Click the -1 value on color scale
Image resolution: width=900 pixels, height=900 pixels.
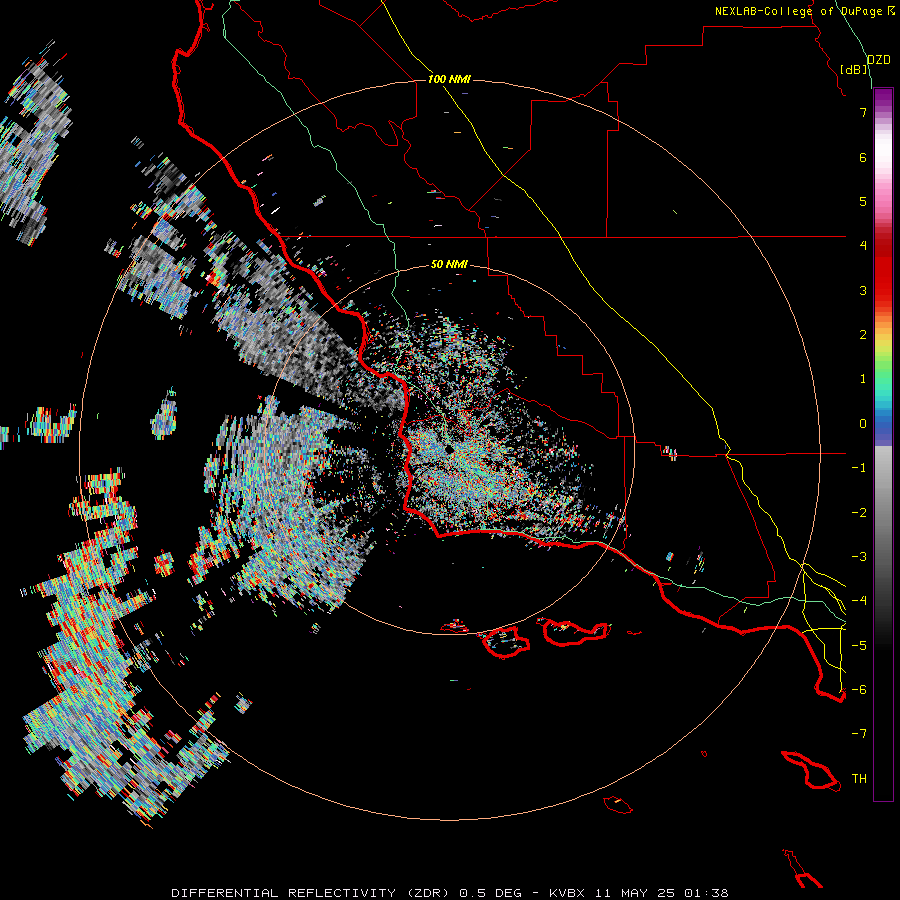(x=859, y=468)
